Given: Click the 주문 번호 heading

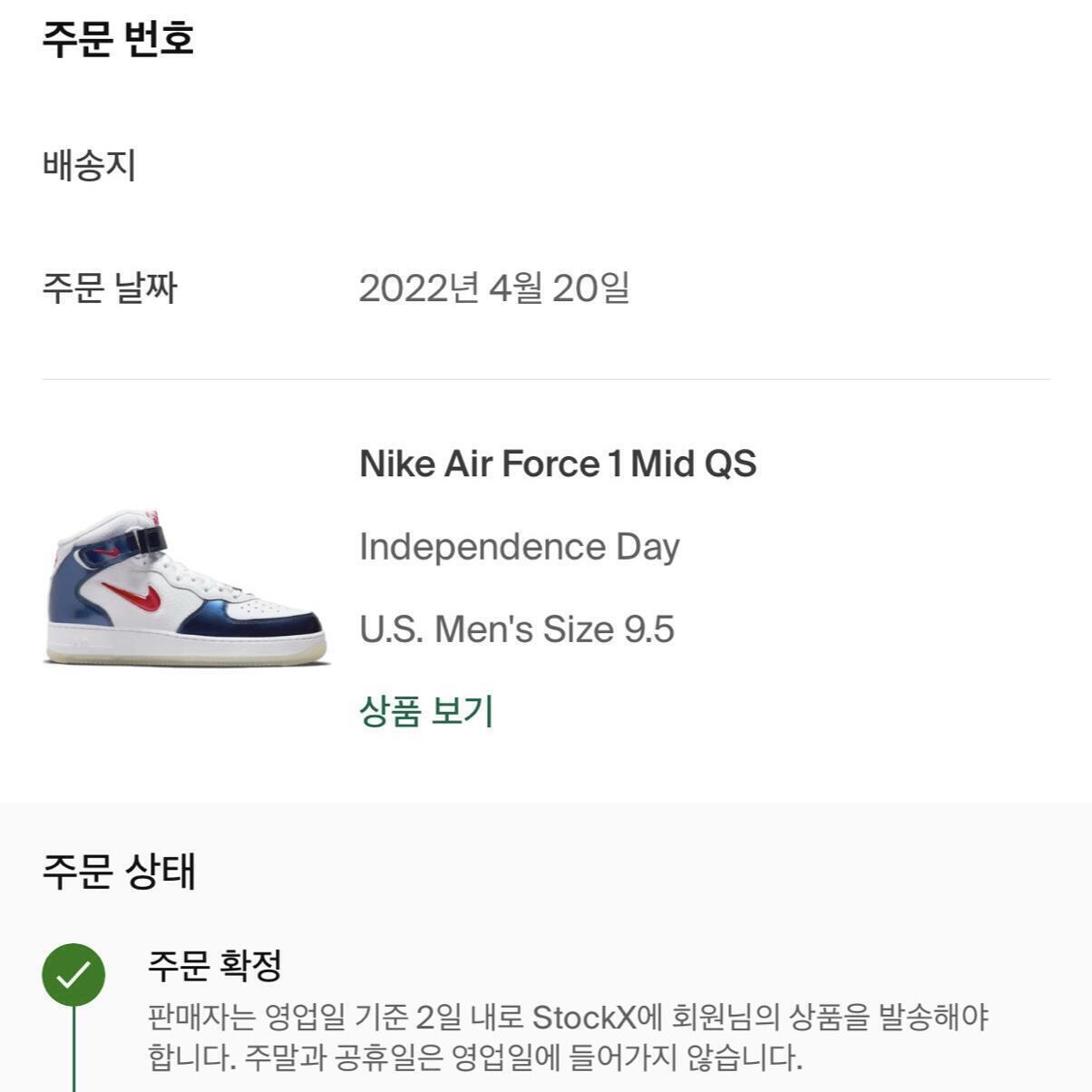Looking at the screenshot, I should (x=118, y=39).
